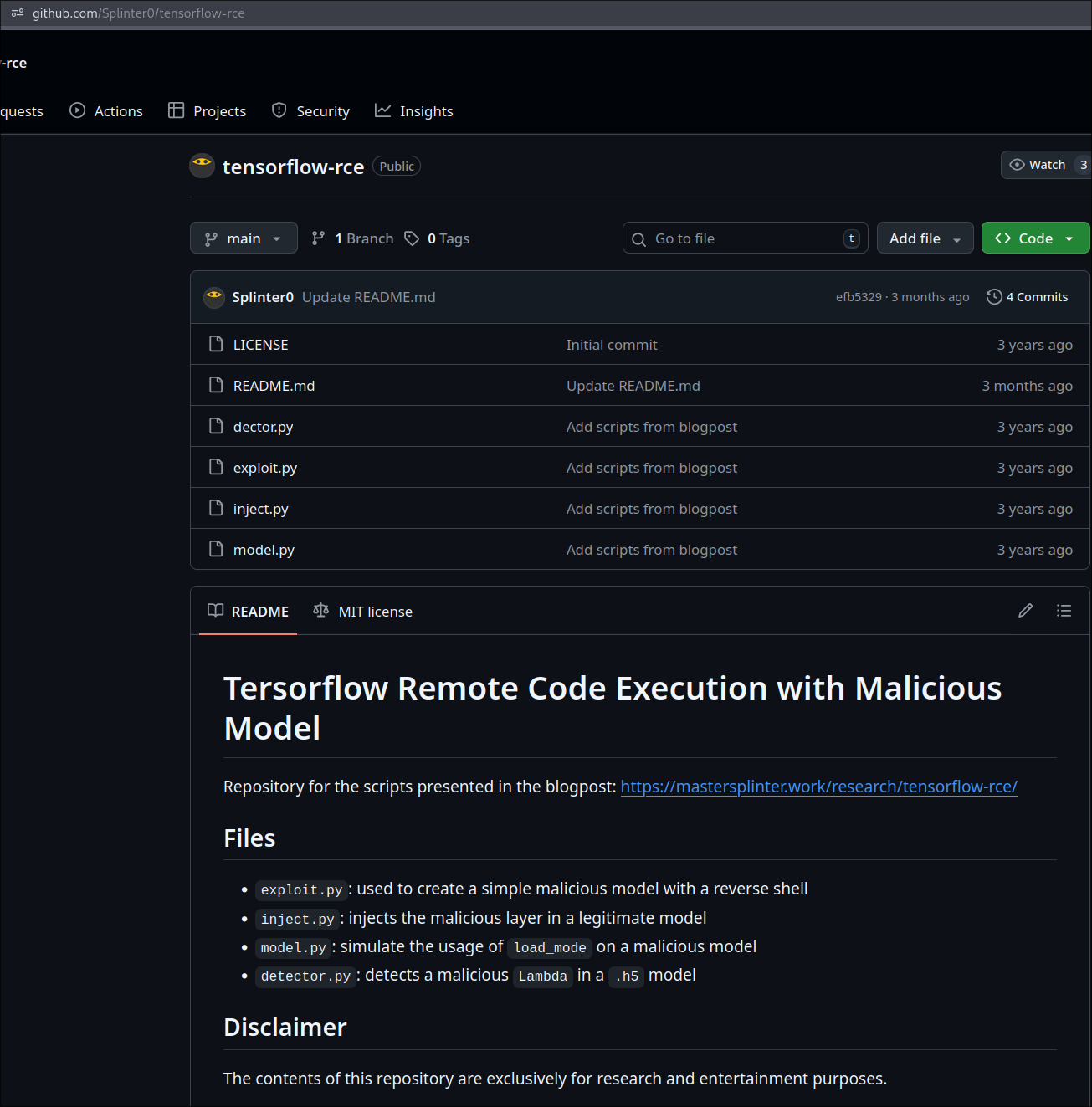The height and width of the screenshot is (1107, 1092).
Task: Click the eye icon in the Watch button
Action: pyautogui.click(x=1017, y=165)
